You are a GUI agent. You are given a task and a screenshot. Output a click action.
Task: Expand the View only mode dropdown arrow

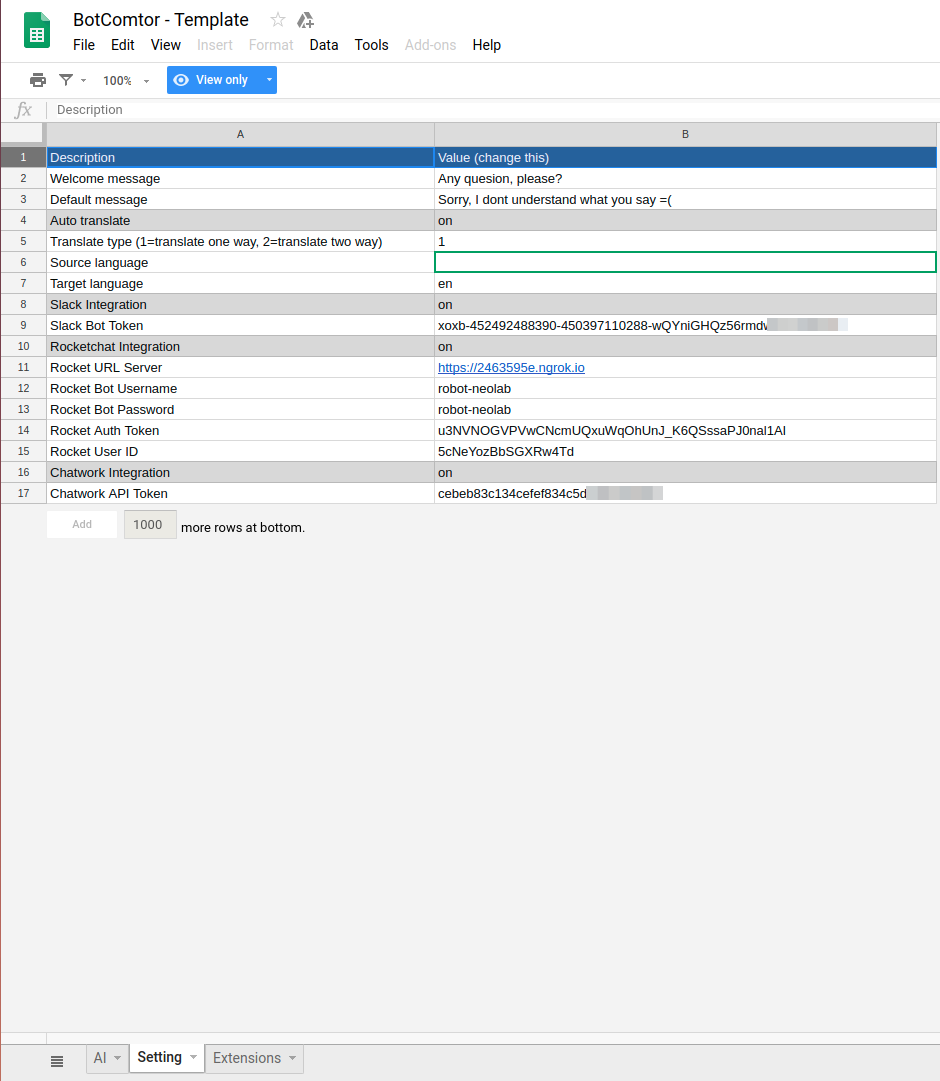(x=269, y=80)
